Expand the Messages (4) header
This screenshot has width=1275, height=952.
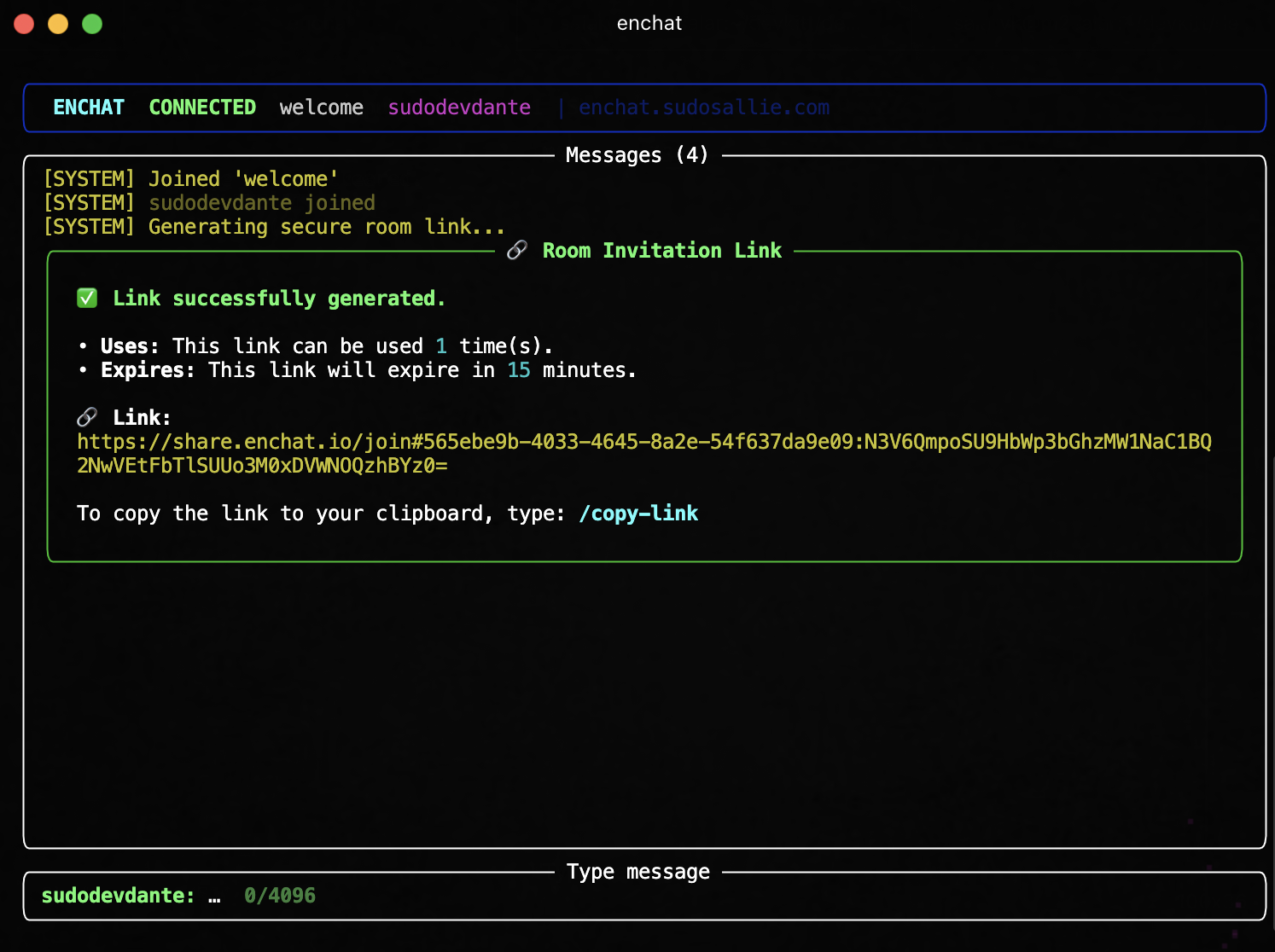[636, 154]
